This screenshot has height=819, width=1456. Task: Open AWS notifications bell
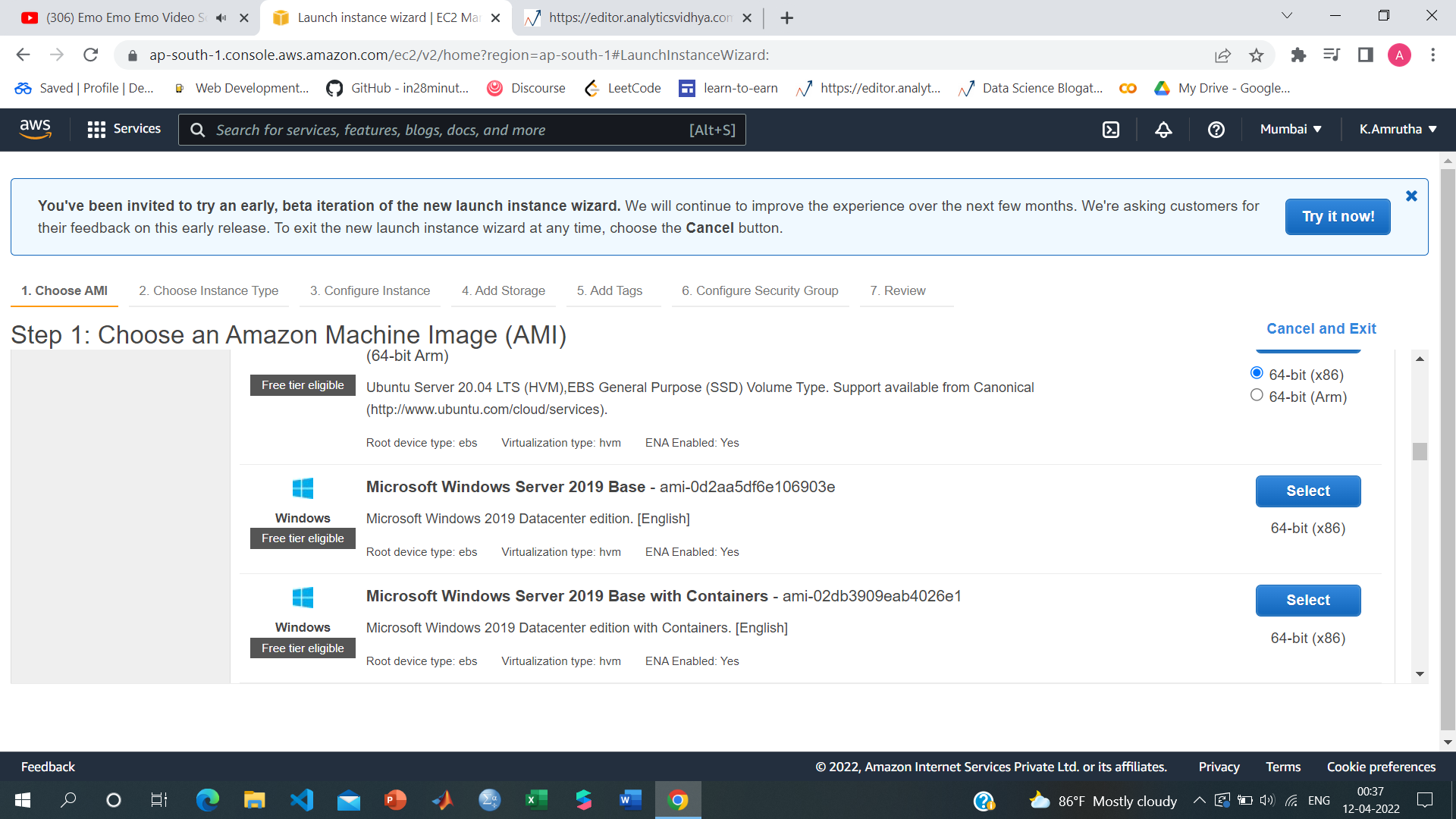pyautogui.click(x=1163, y=130)
